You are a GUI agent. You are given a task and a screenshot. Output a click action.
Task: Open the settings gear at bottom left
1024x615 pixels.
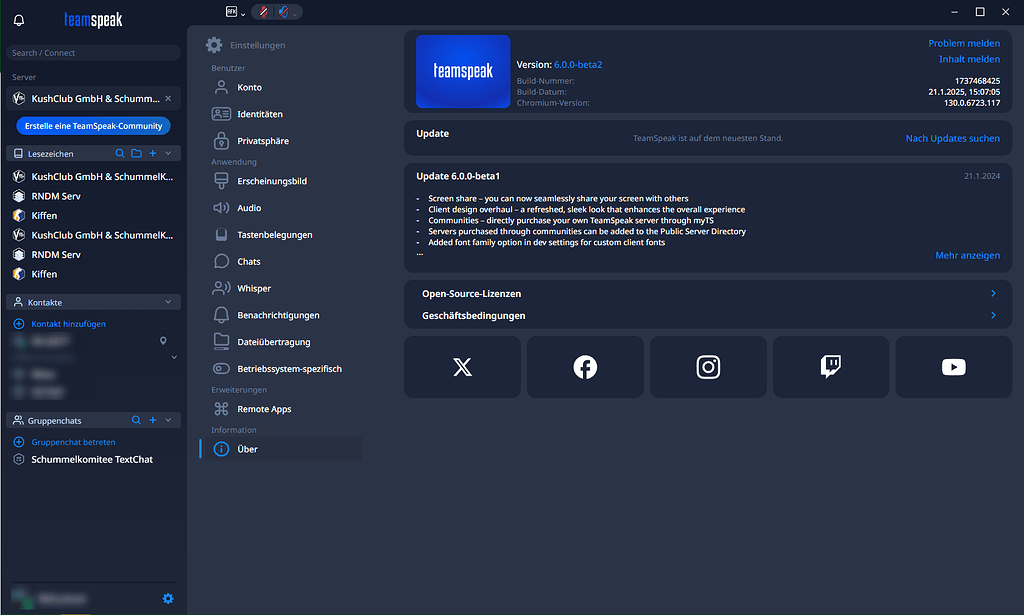pos(168,598)
